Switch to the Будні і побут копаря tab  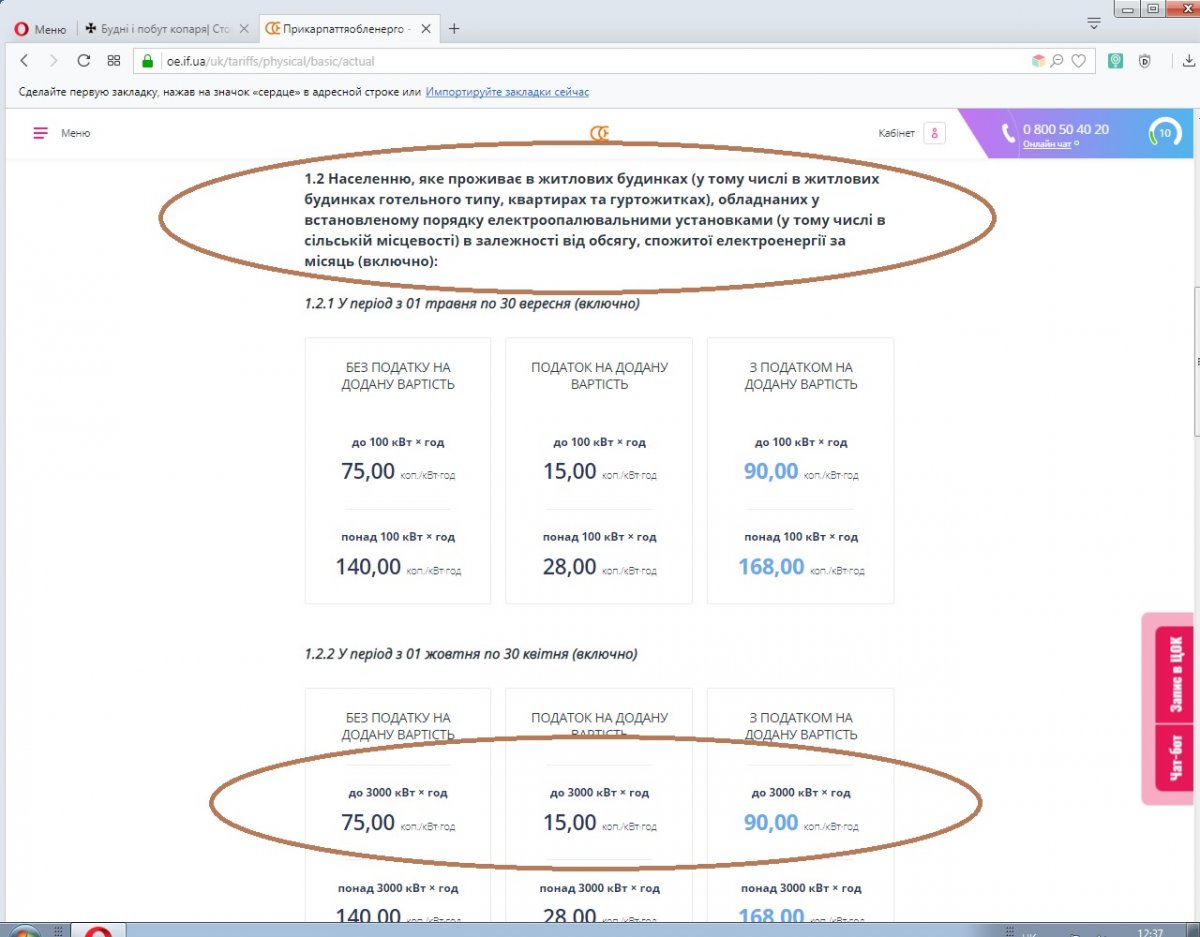click(165, 29)
